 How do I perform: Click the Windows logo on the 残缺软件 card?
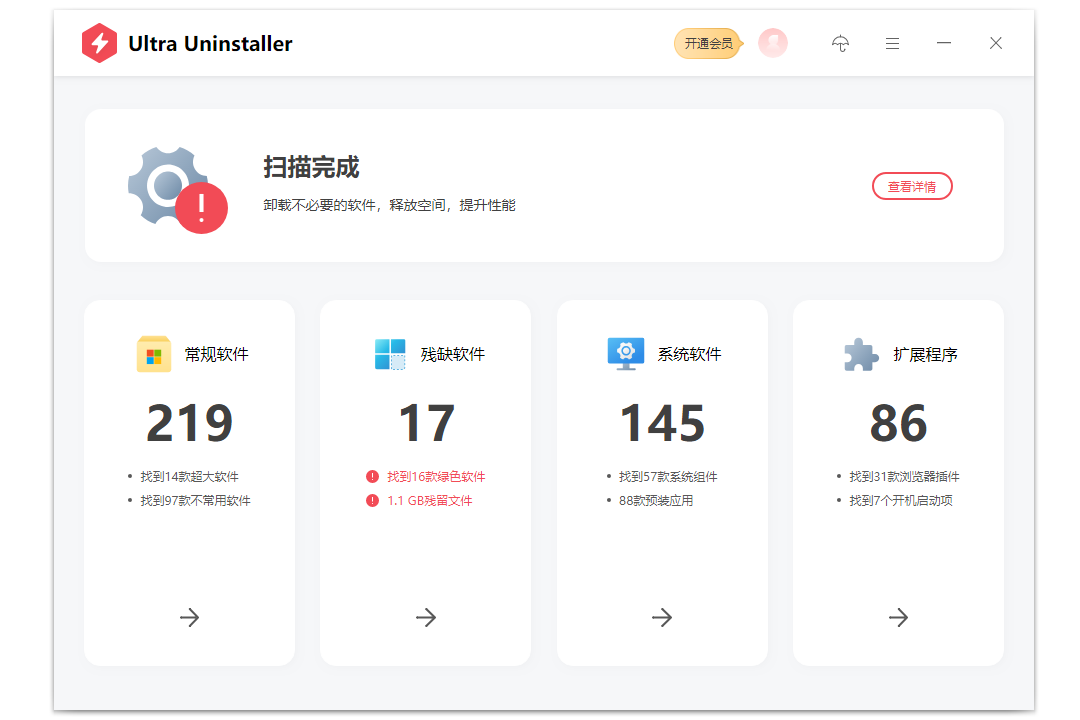tap(389, 353)
